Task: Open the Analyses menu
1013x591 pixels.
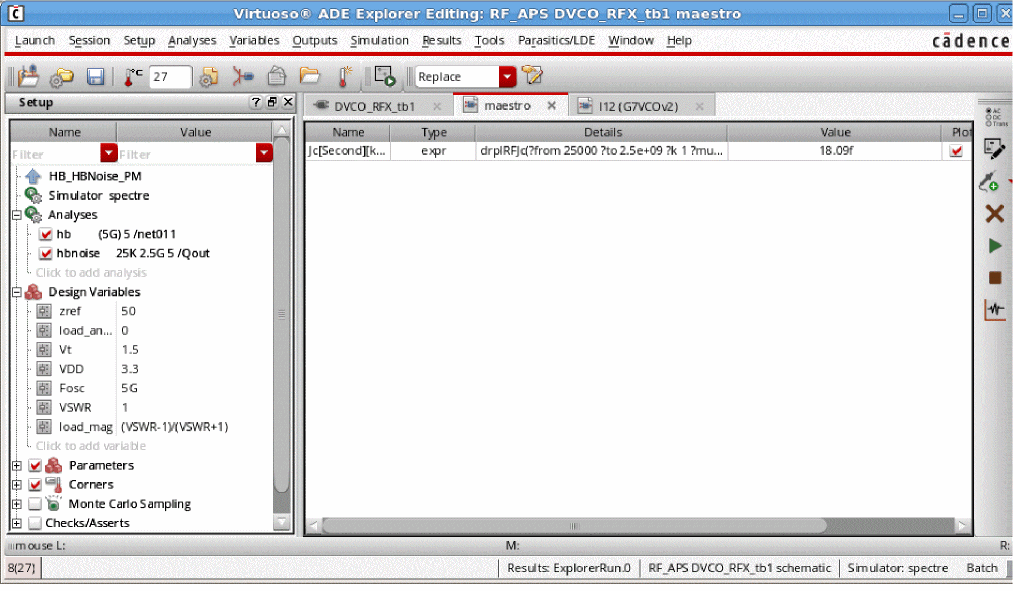Action: [x=192, y=40]
